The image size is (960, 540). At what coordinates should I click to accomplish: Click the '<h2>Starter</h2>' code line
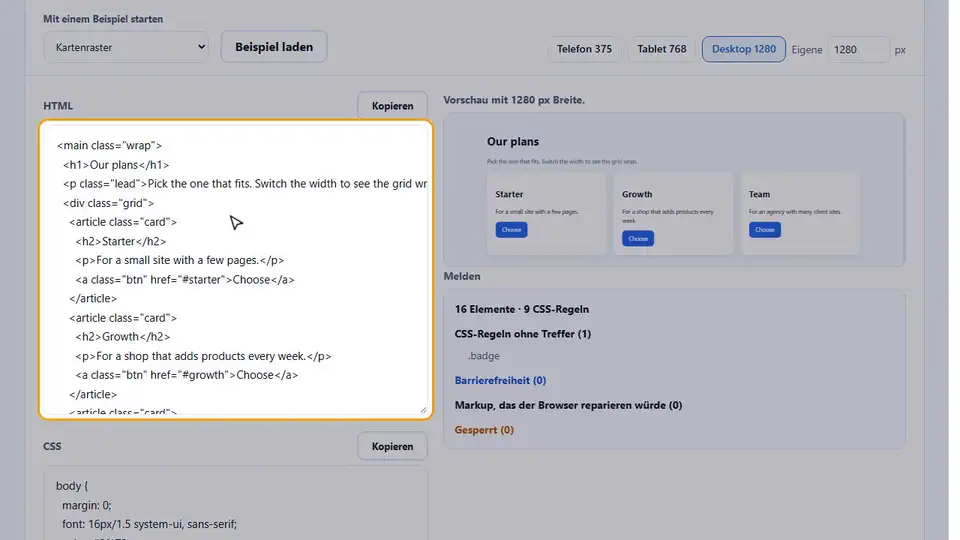121,241
